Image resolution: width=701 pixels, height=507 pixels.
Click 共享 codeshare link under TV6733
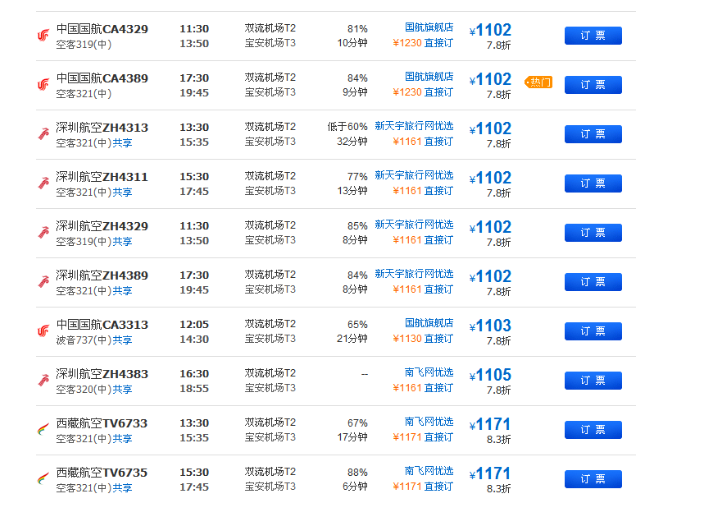(x=122, y=439)
